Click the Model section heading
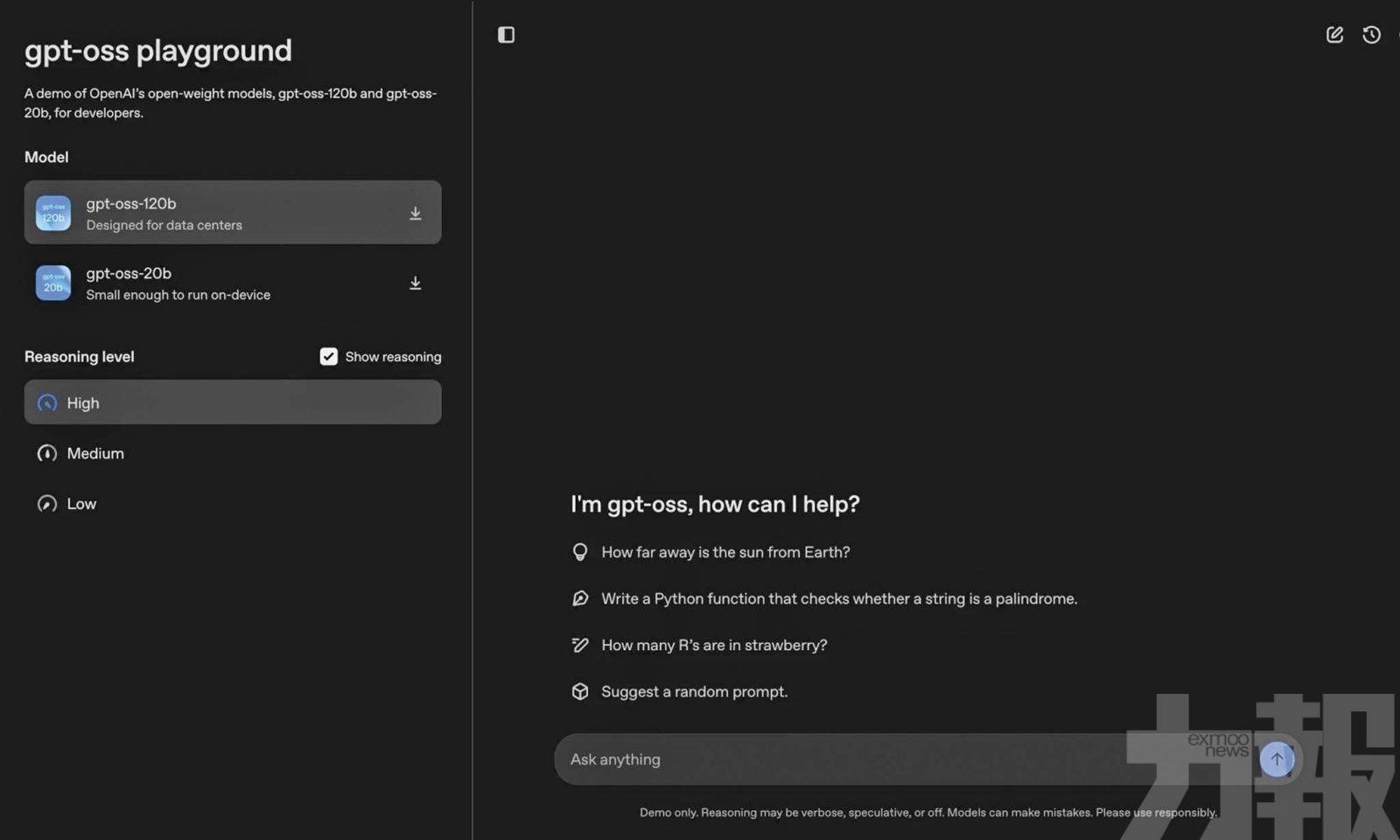The image size is (1400, 840). tap(46, 157)
